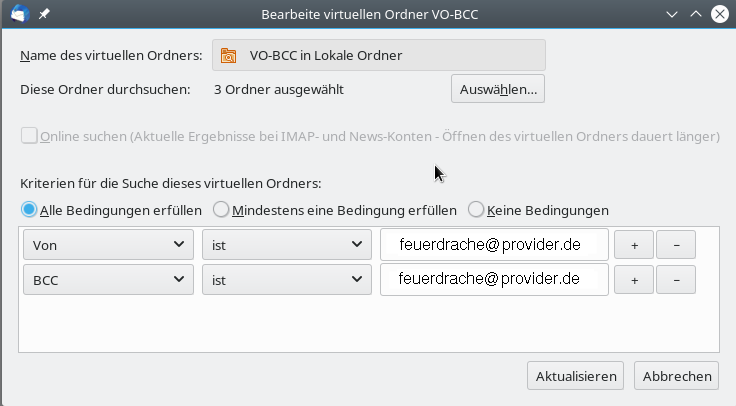Viewport: 736px width, 406px height.
Task: Minimize the dialog window
Action: coord(669,15)
